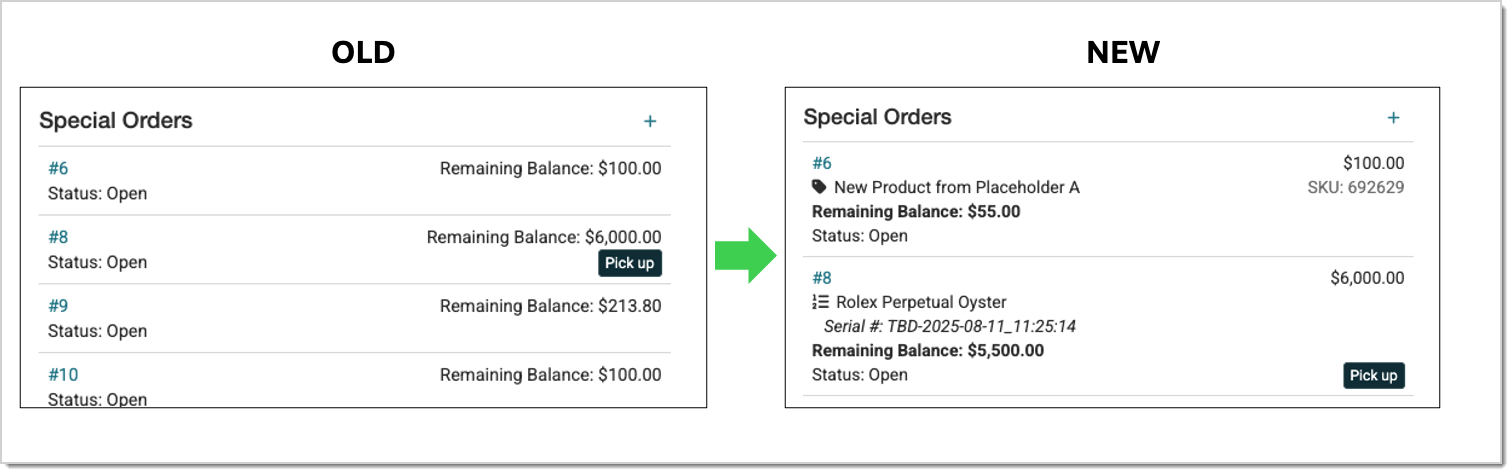Click the SKU: 692629 label
The height and width of the screenshot is (474, 1512).
pos(1355,187)
